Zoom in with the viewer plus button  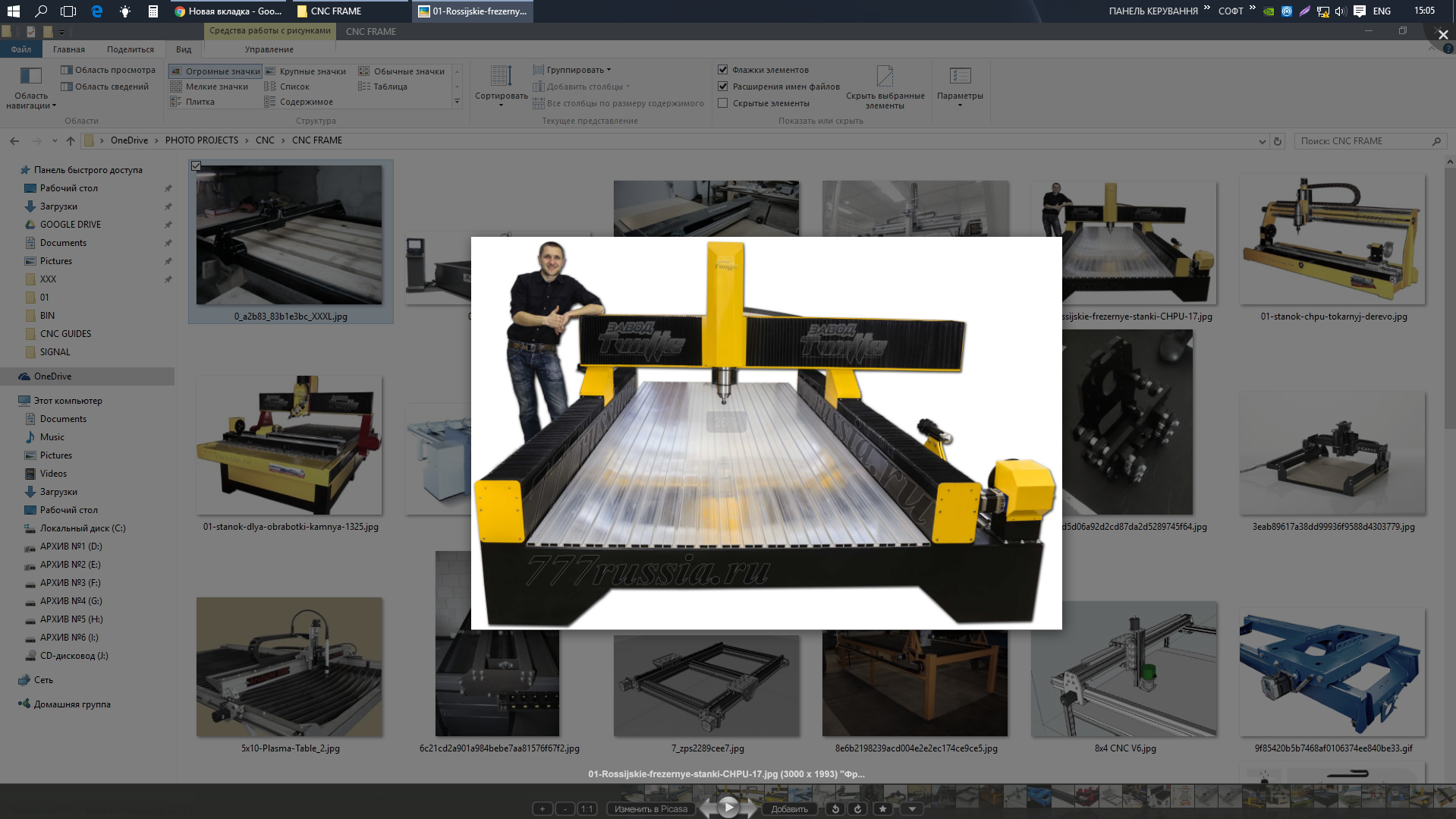point(542,809)
